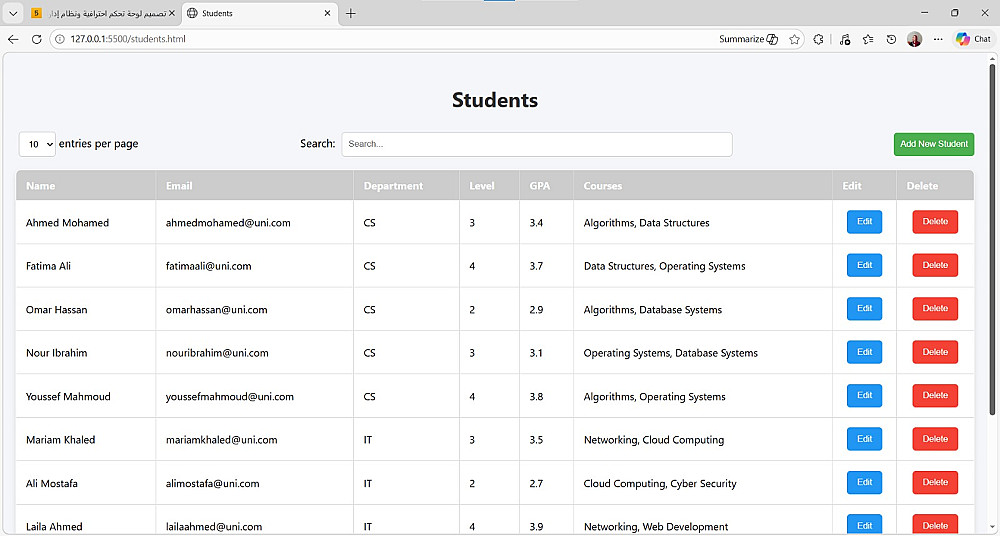Screen dimensions: 1000x536
Task: Open the Copilot Chat button
Action: tap(973, 39)
